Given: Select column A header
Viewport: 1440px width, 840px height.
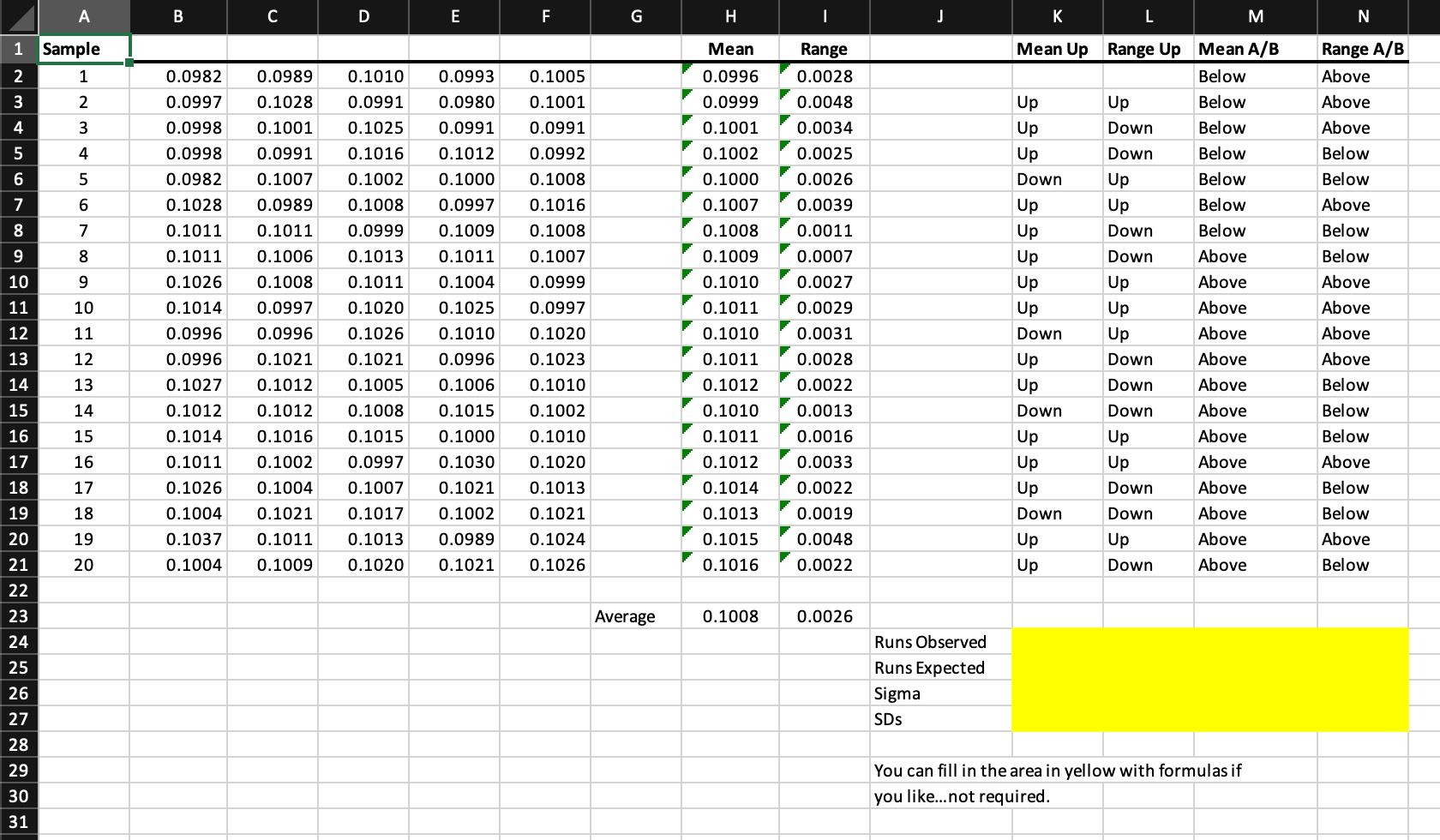Looking at the screenshot, I should coord(84,16).
